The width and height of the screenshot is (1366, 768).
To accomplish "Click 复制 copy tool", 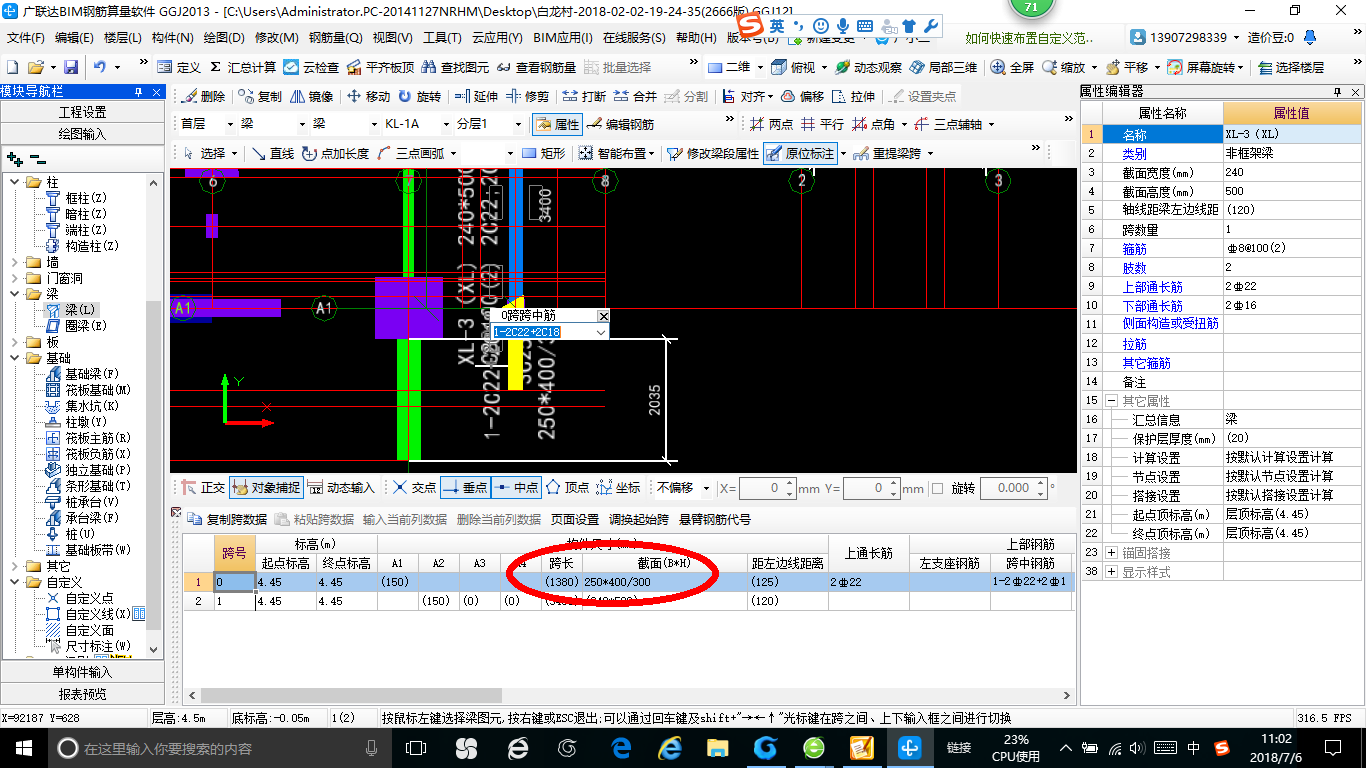I will (x=260, y=97).
